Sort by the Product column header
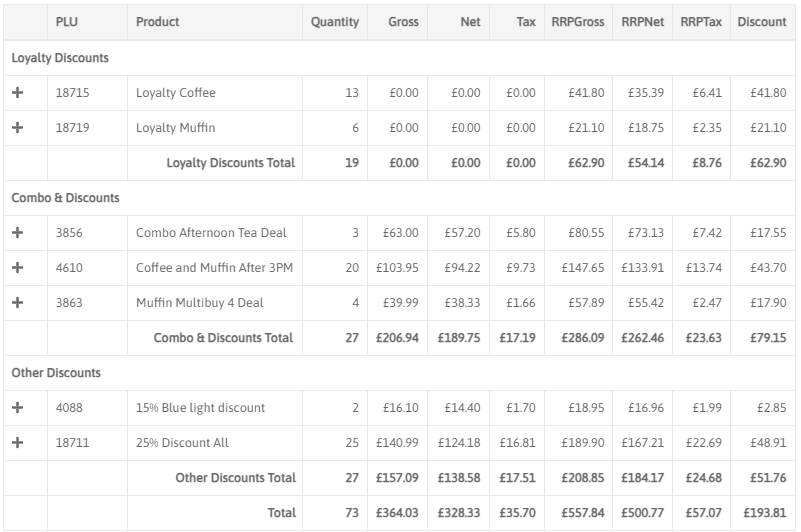 tap(158, 22)
